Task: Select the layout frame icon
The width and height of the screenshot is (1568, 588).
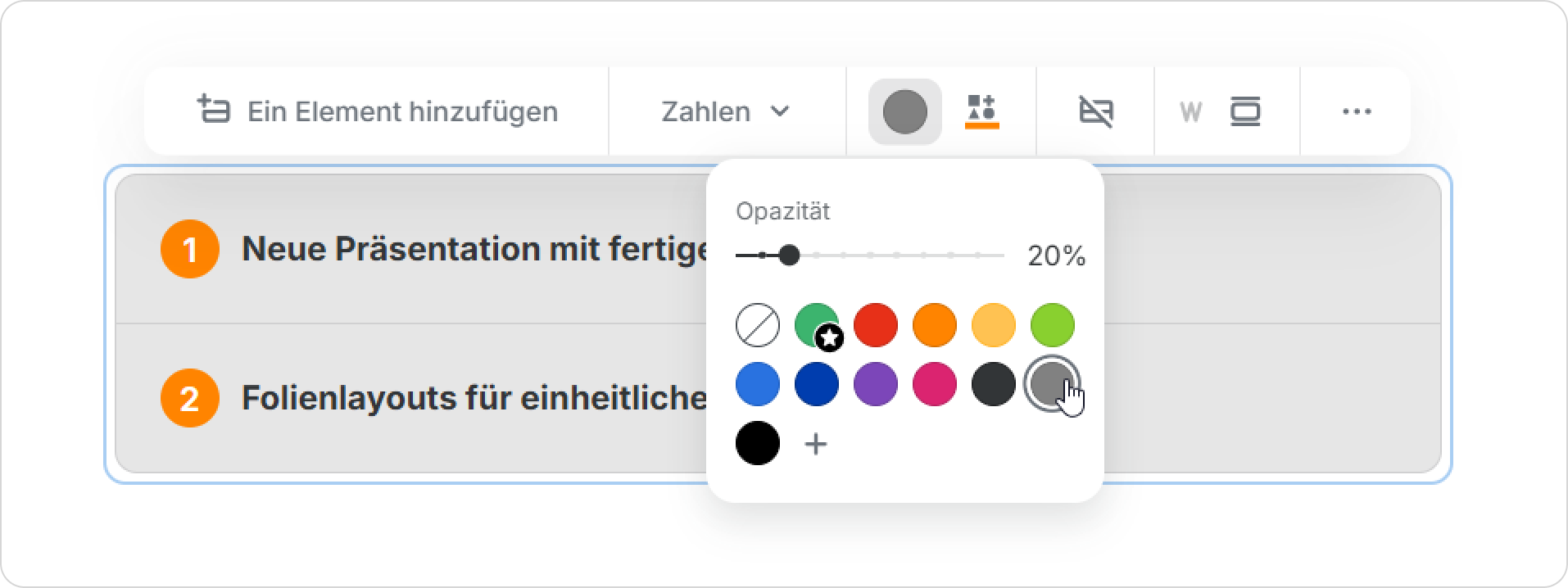Action: (x=1244, y=111)
